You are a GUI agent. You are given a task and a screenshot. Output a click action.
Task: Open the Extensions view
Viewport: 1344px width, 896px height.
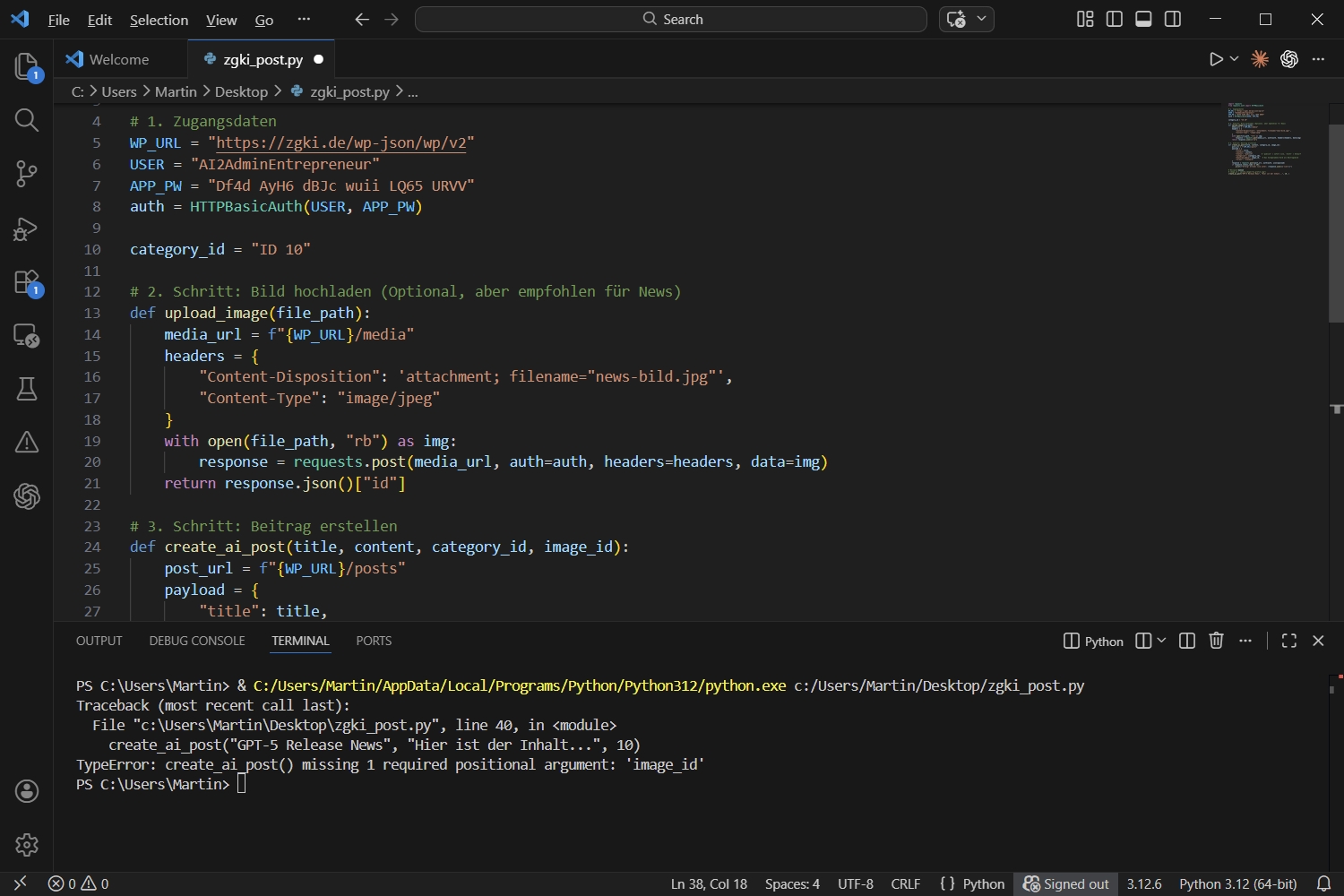pos(27,282)
